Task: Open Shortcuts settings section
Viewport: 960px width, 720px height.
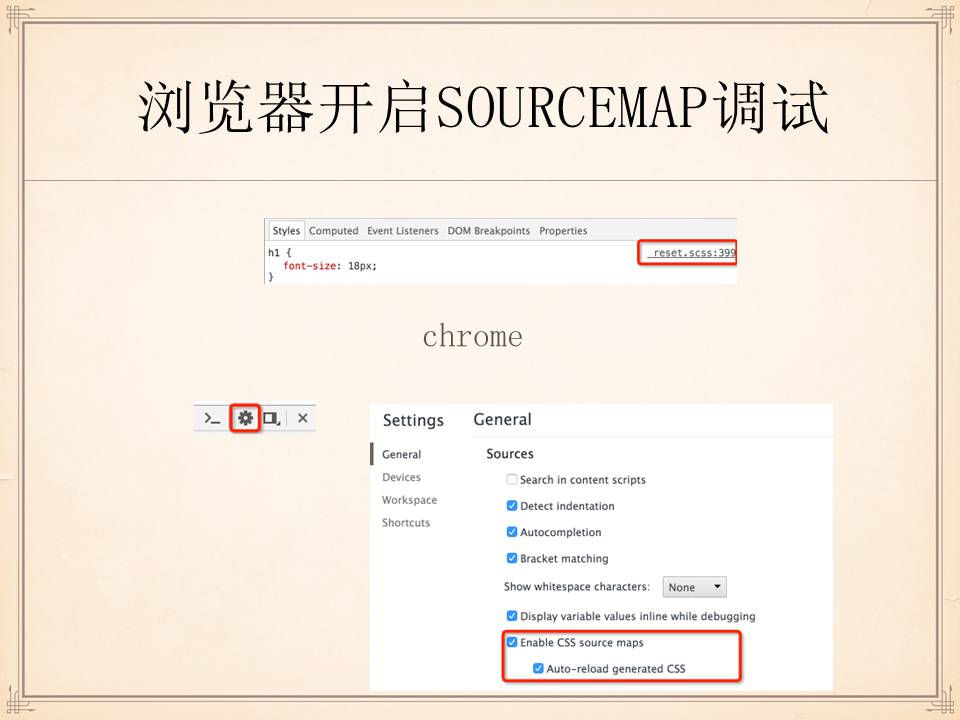Action: click(x=406, y=523)
